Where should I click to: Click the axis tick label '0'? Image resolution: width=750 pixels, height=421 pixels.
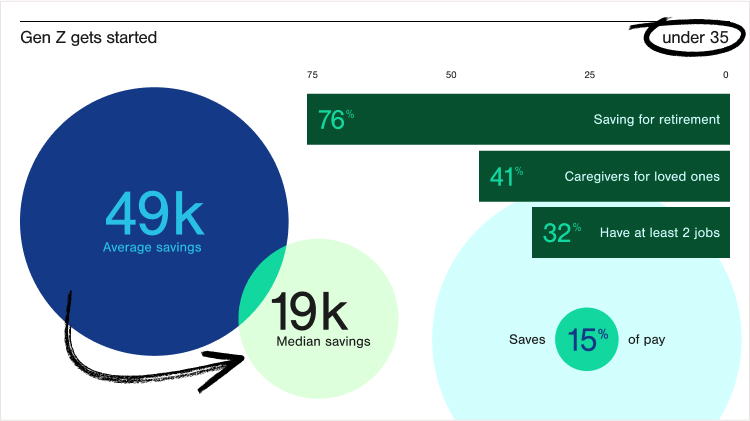coord(726,75)
